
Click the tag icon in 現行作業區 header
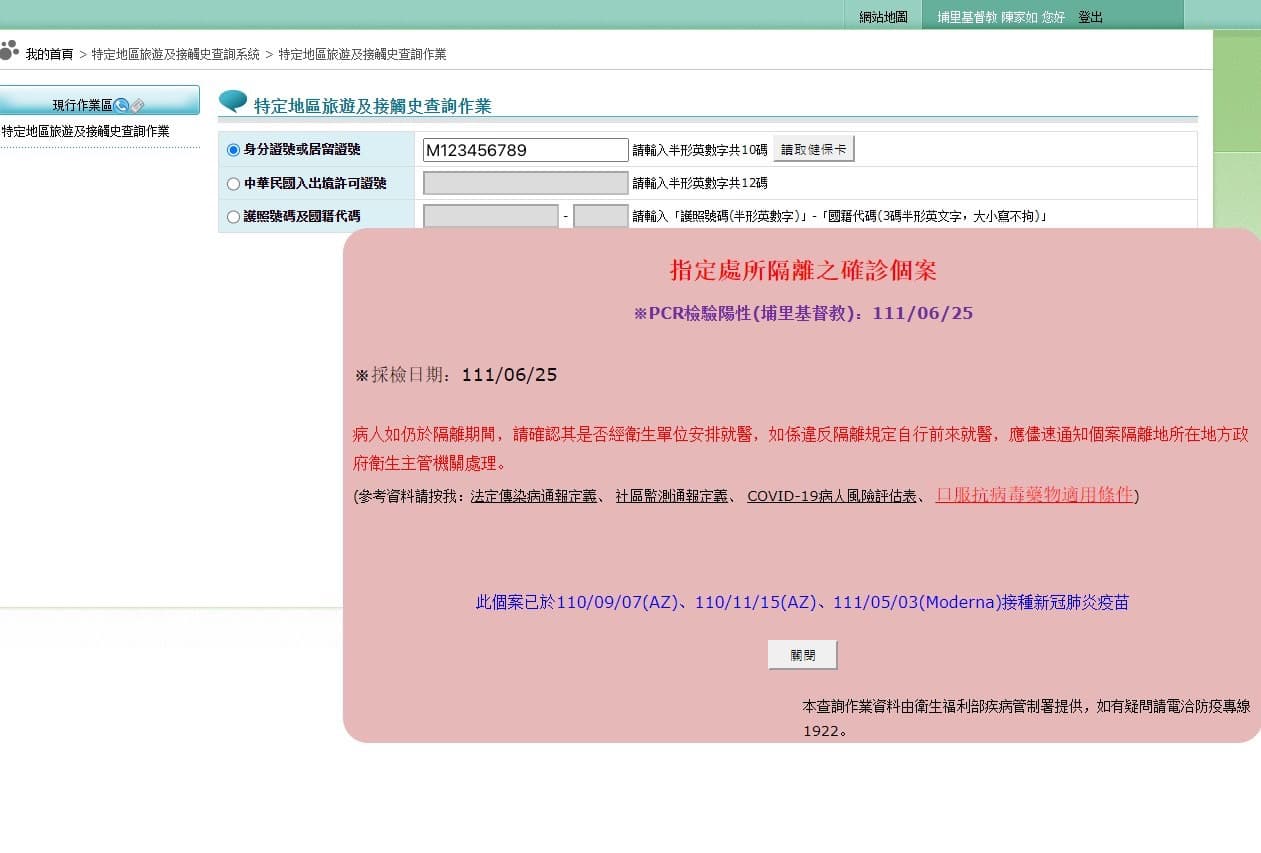(138, 105)
